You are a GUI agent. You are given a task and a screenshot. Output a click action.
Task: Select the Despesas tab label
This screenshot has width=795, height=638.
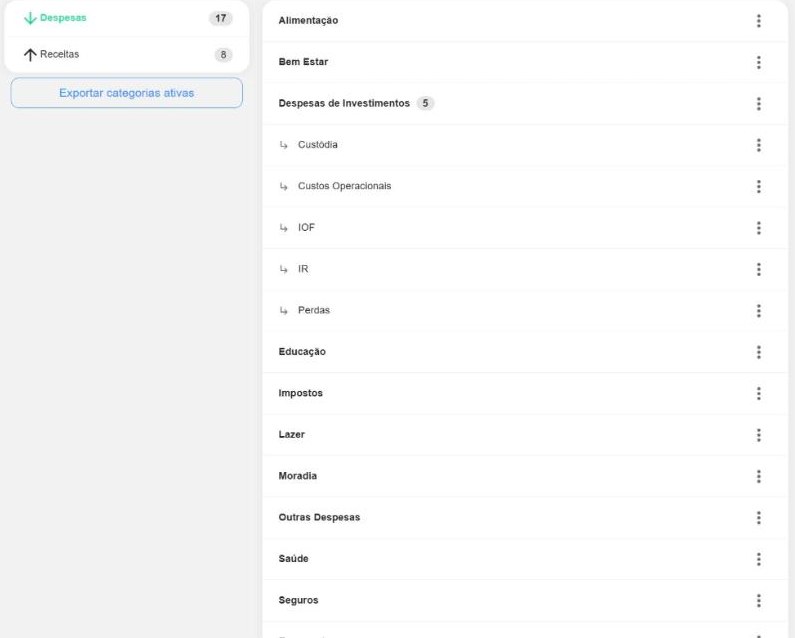tap(63, 18)
